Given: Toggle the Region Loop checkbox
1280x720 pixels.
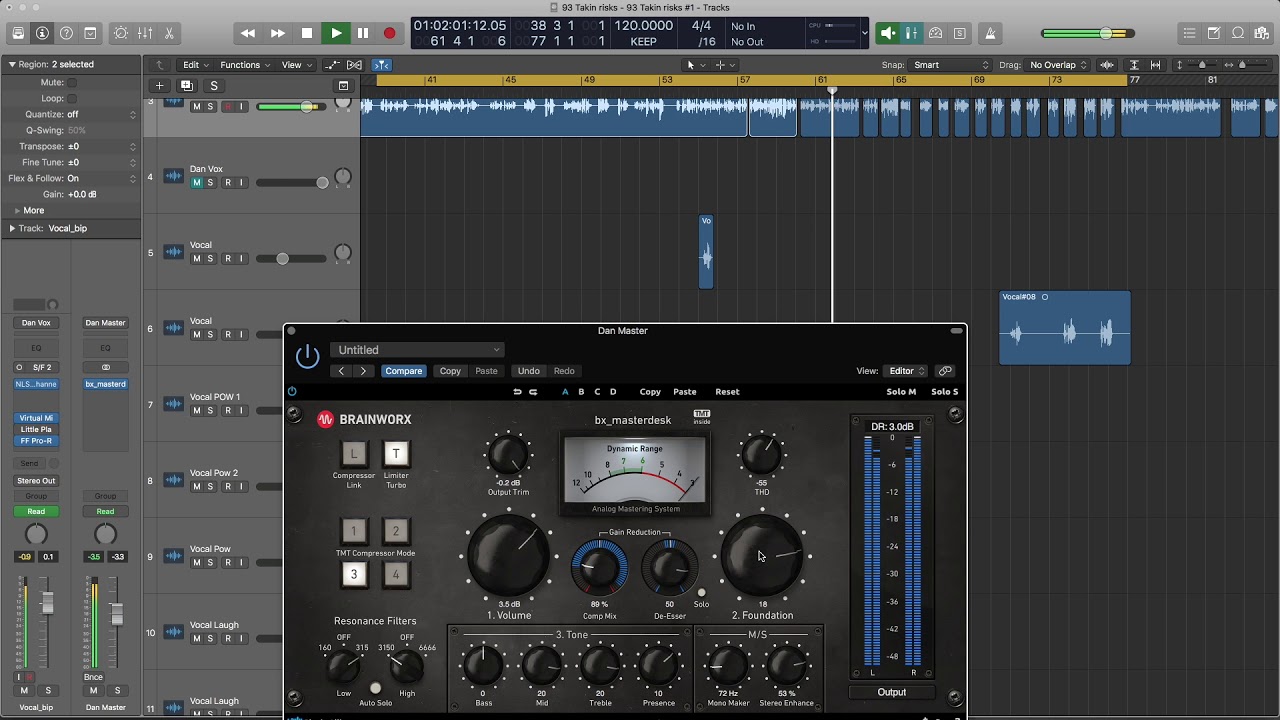Looking at the screenshot, I should pos(72,99).
